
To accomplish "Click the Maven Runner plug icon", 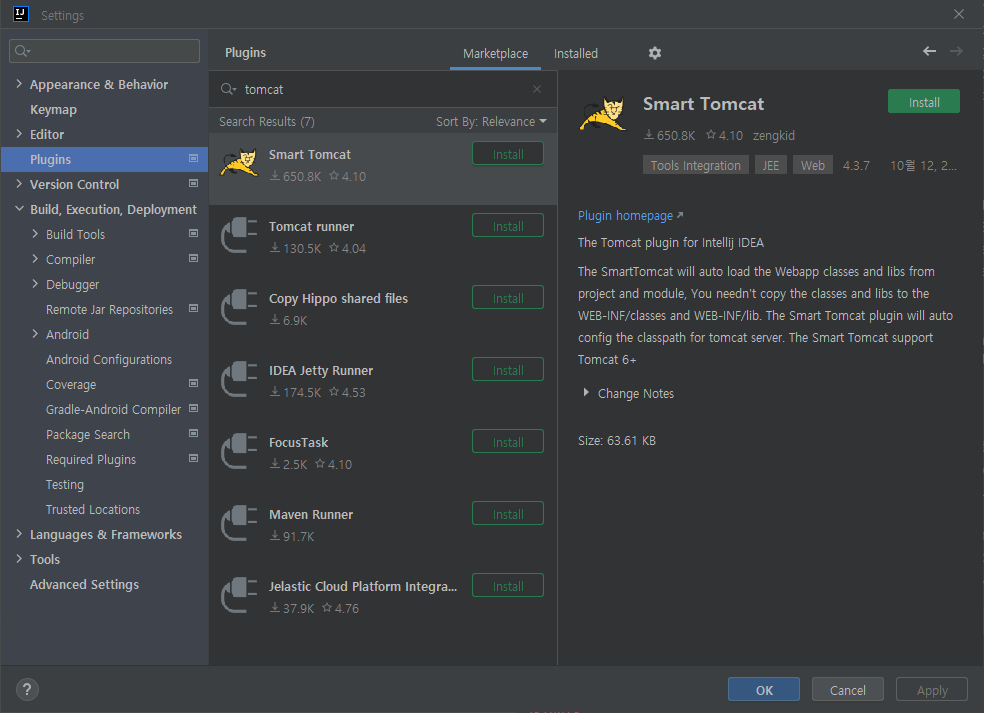I will click(x=239, y=523).
